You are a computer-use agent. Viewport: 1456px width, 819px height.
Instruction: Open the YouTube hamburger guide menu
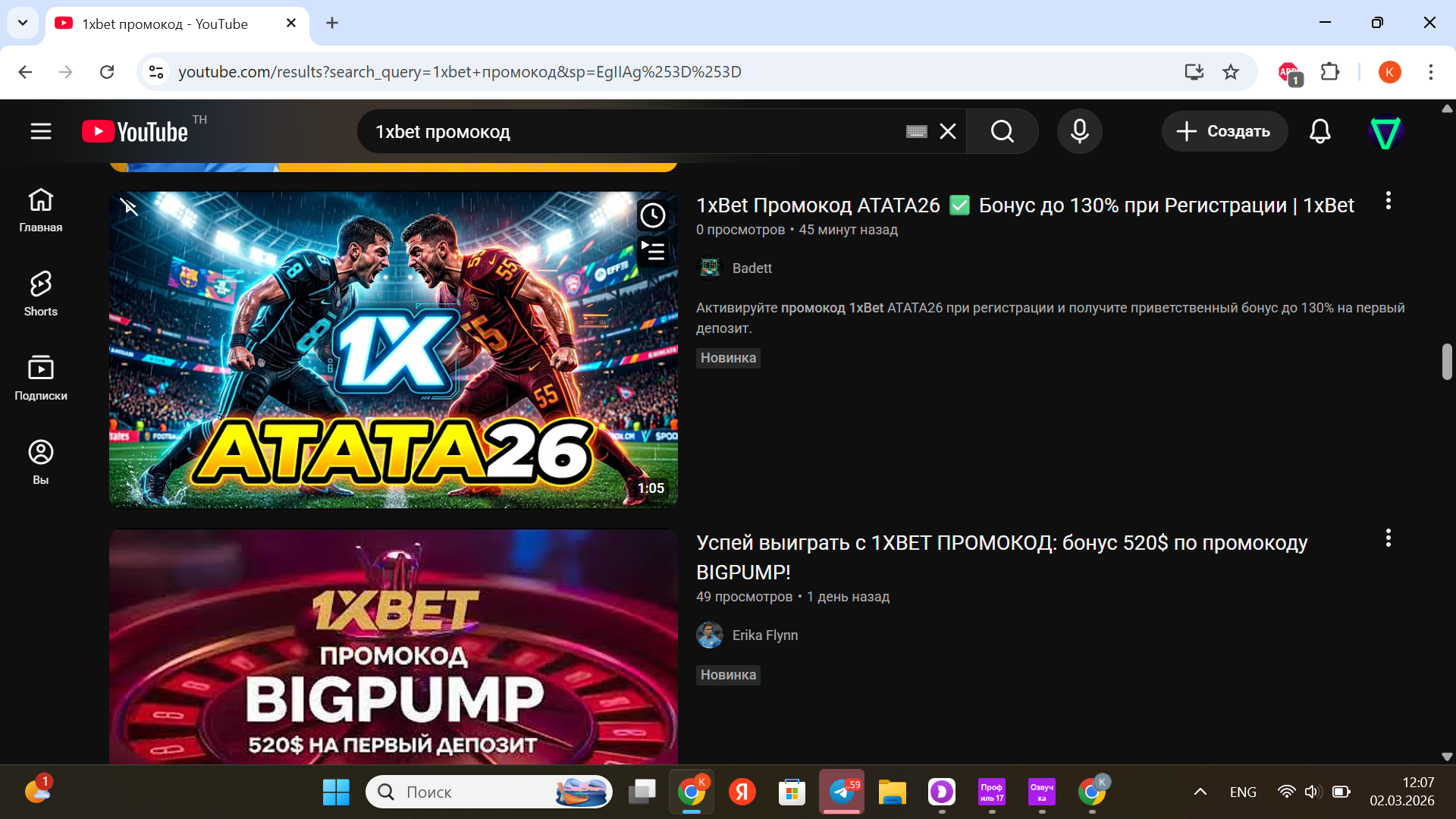click(41, 131)
